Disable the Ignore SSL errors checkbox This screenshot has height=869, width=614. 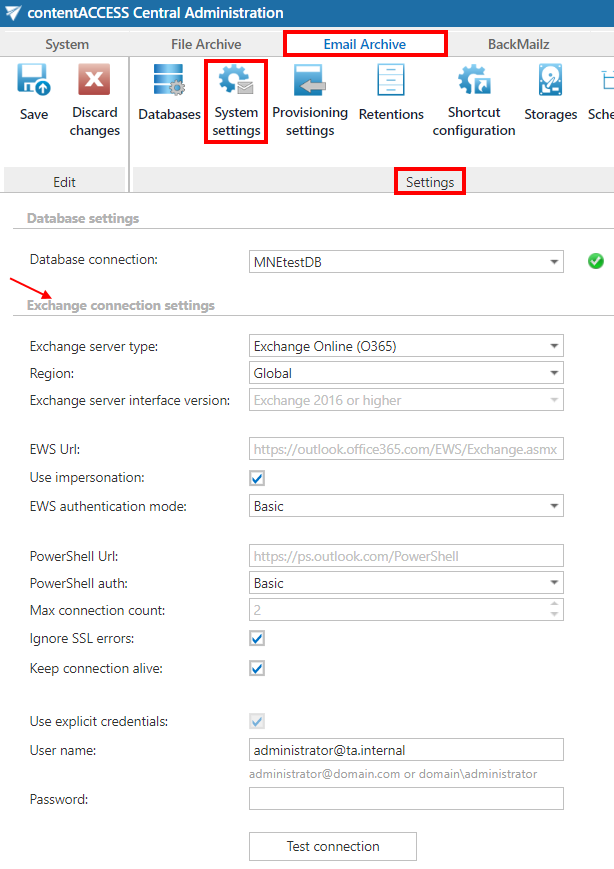pyautogui.click(x=257, y=638)
